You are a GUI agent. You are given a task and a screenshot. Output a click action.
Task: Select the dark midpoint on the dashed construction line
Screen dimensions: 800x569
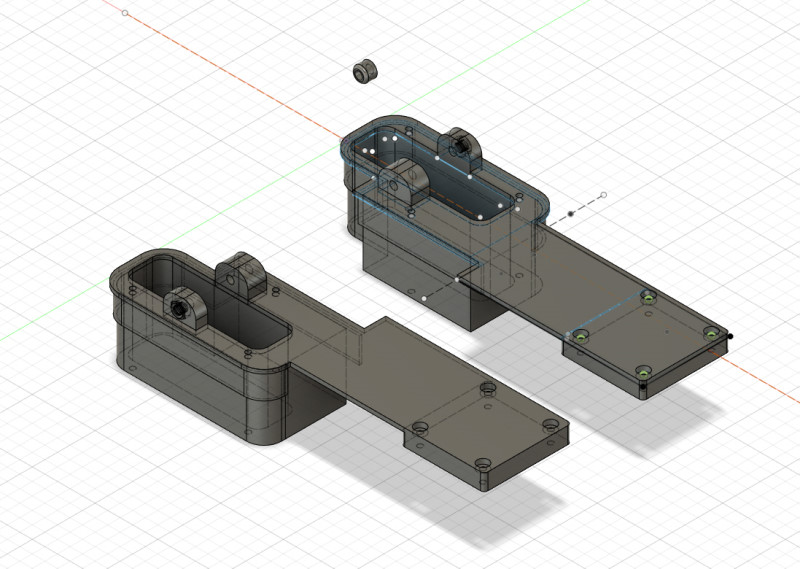570,213
